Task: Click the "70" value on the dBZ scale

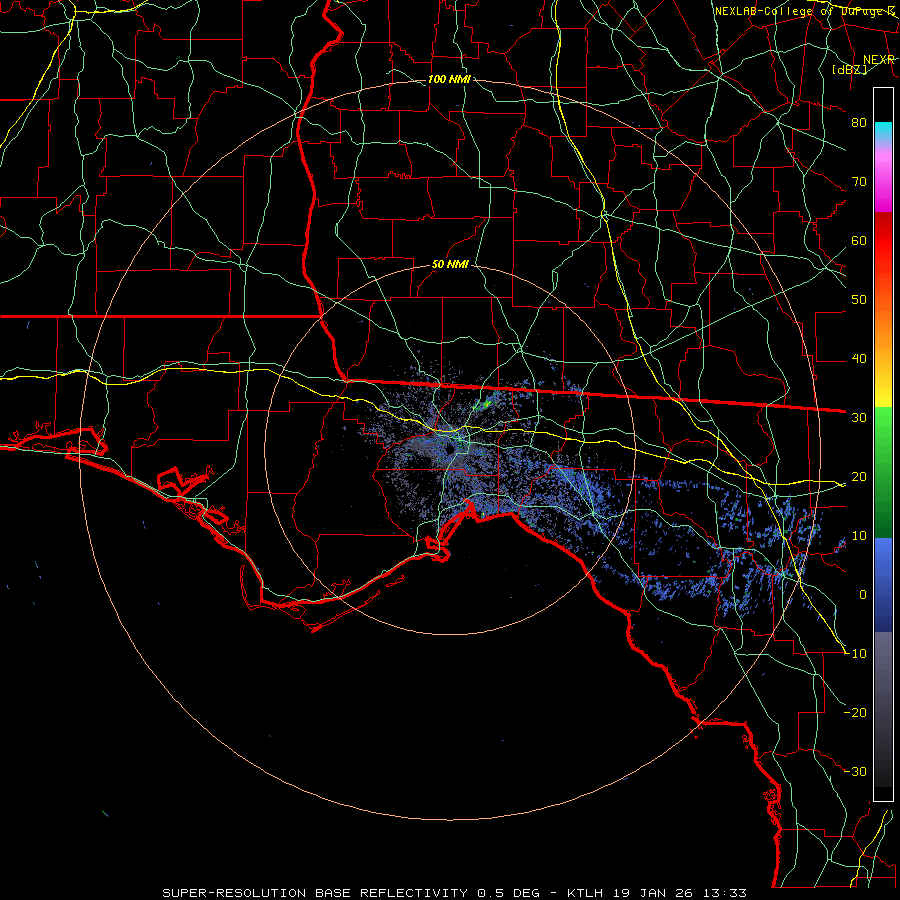Action: 859,182
